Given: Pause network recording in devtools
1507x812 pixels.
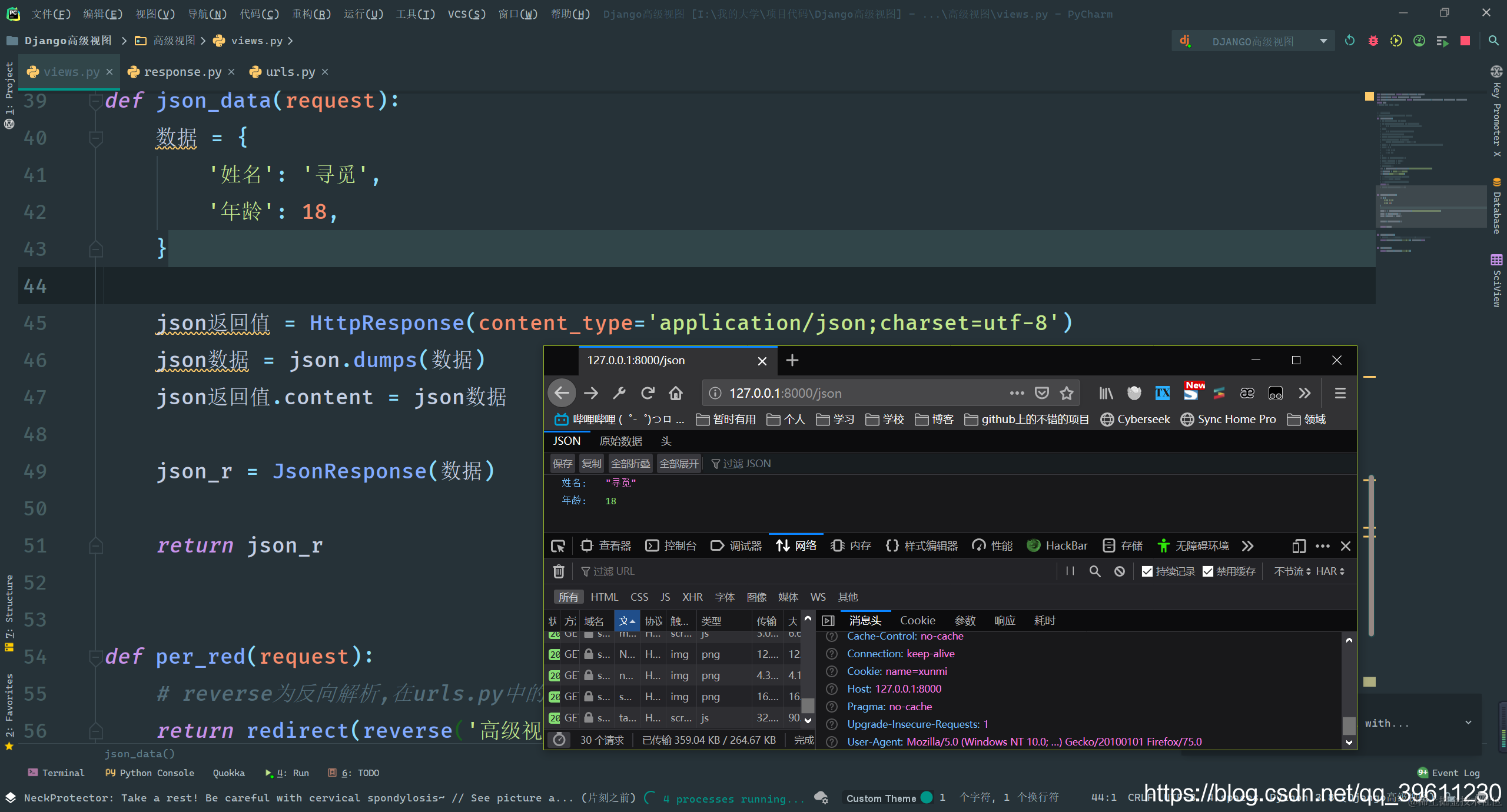Looking at the screenshot, I should [x=1070, y=571].
